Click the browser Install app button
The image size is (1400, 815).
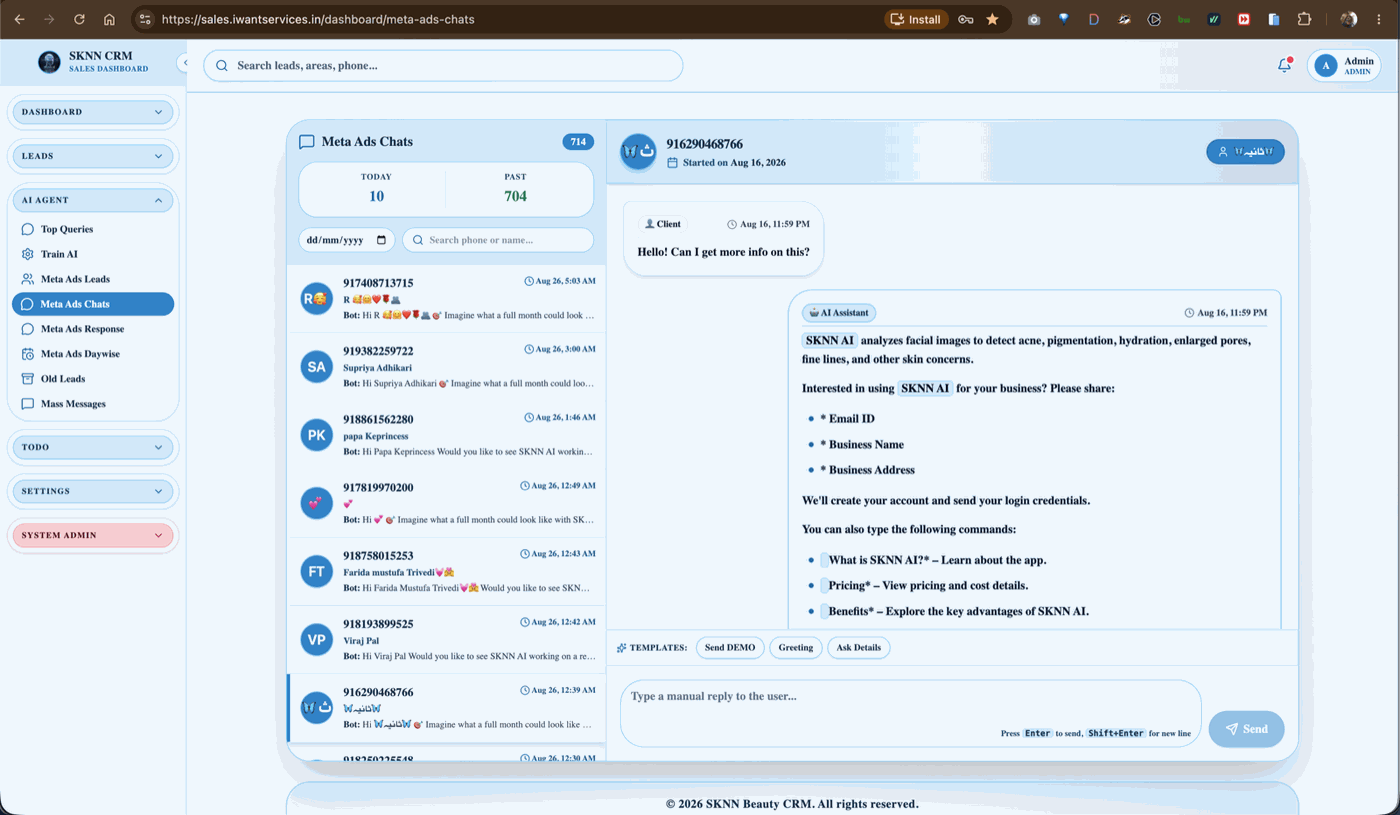point(916,19)
